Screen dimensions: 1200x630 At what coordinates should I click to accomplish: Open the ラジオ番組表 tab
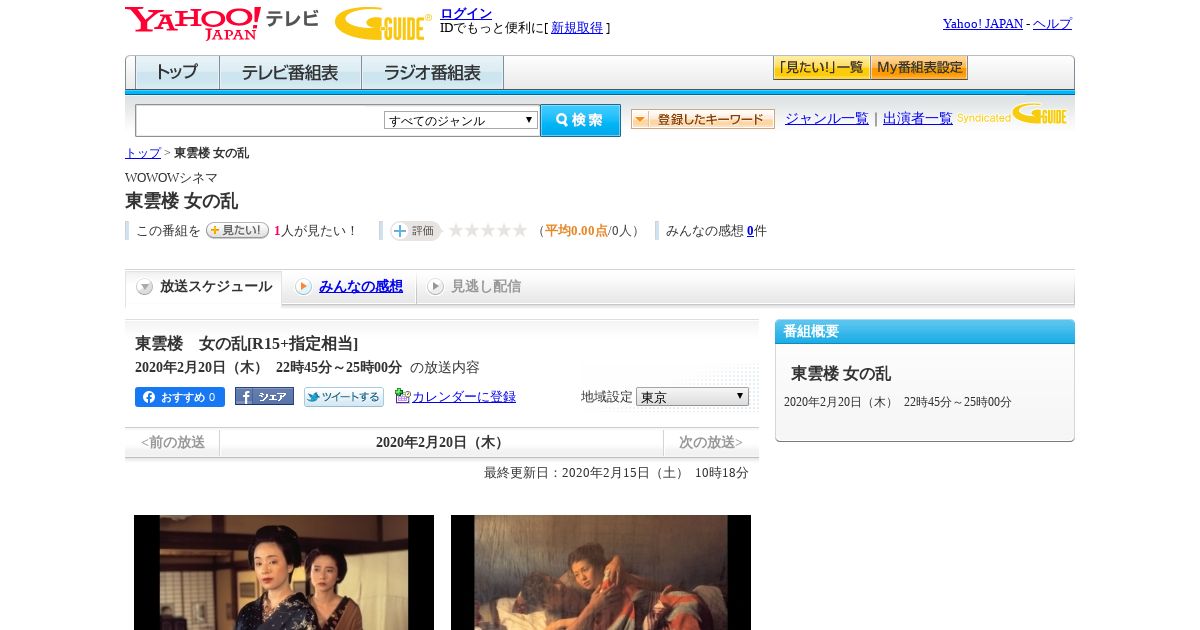tap(432, 73)
